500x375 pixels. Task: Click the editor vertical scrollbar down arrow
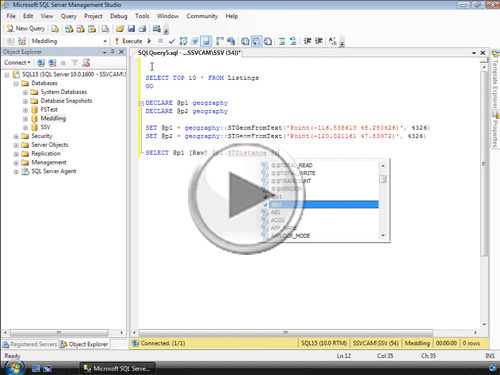coord(484,324)
